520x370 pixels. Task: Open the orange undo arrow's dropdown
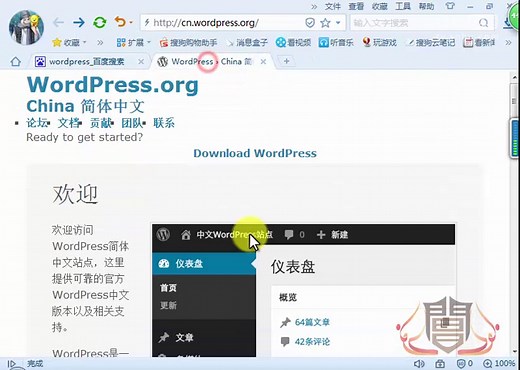pos(131,23)
